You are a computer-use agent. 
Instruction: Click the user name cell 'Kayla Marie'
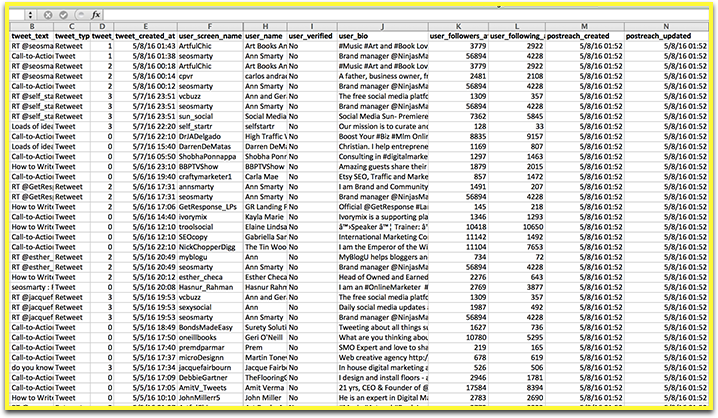click(265, 217)
